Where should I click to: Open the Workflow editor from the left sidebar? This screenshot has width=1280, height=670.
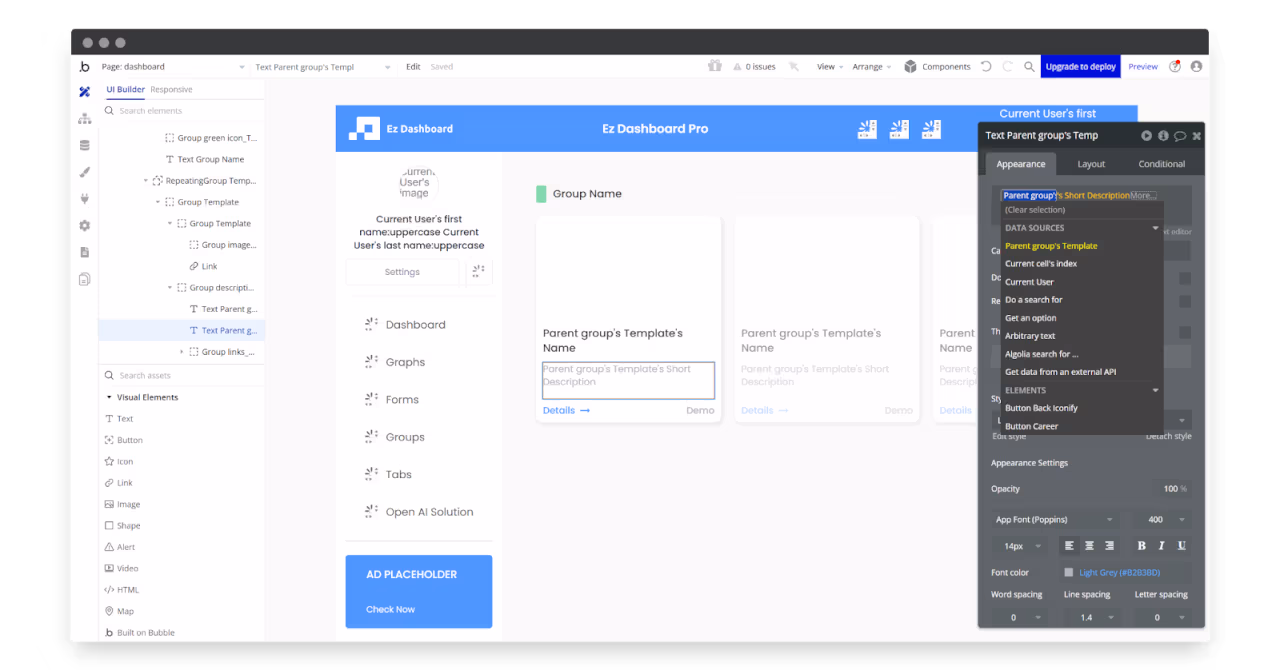click(84, 118)
